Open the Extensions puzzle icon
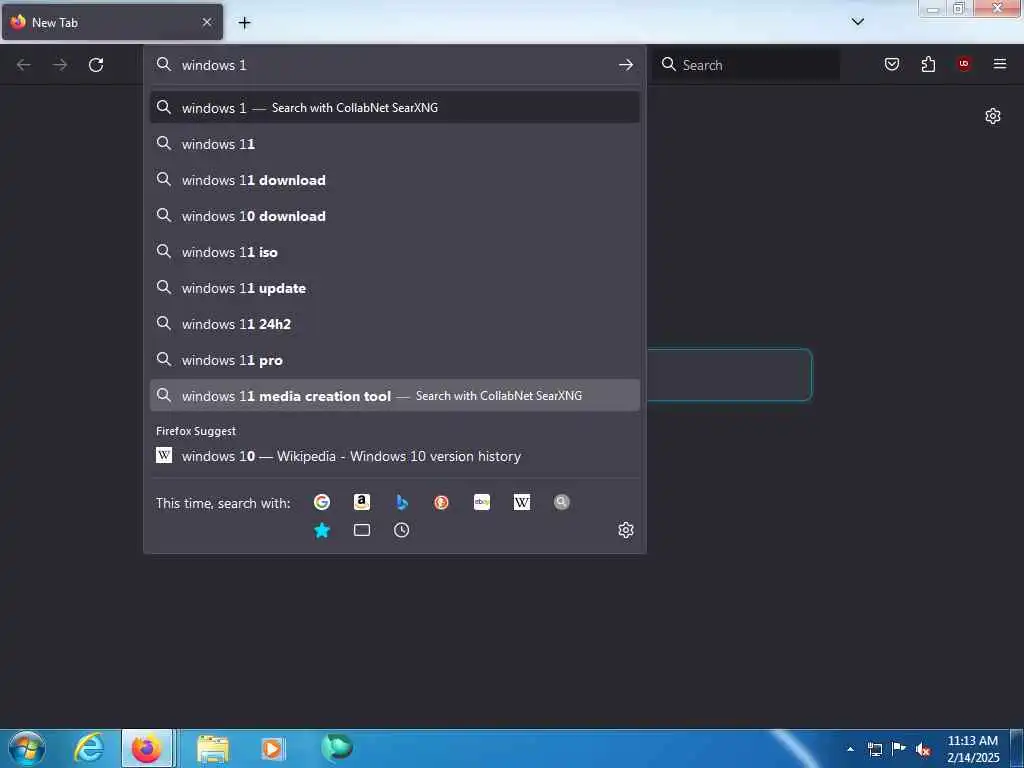Viewport: 1024px width, 768px height. coord(928,64)
